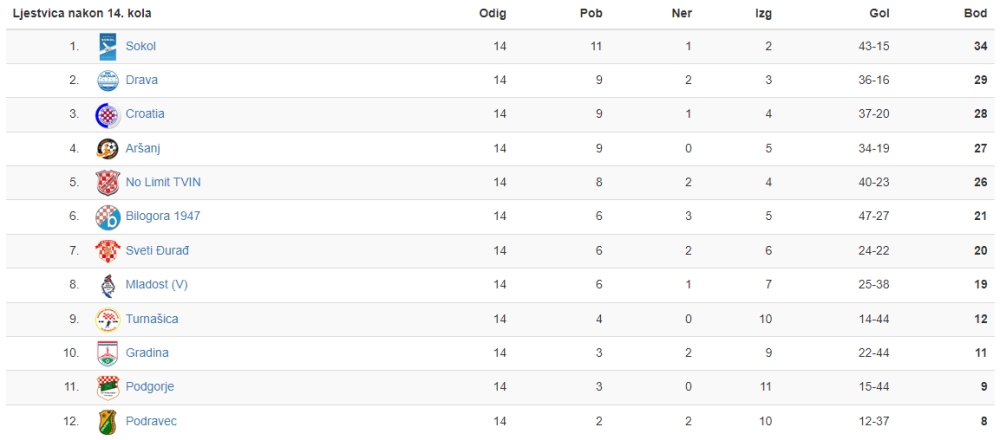Select the Podgorje club crest
Image resolution: width=1000 pixels, height=440 pixels.
pyautogui.click(x=108, y=387)
